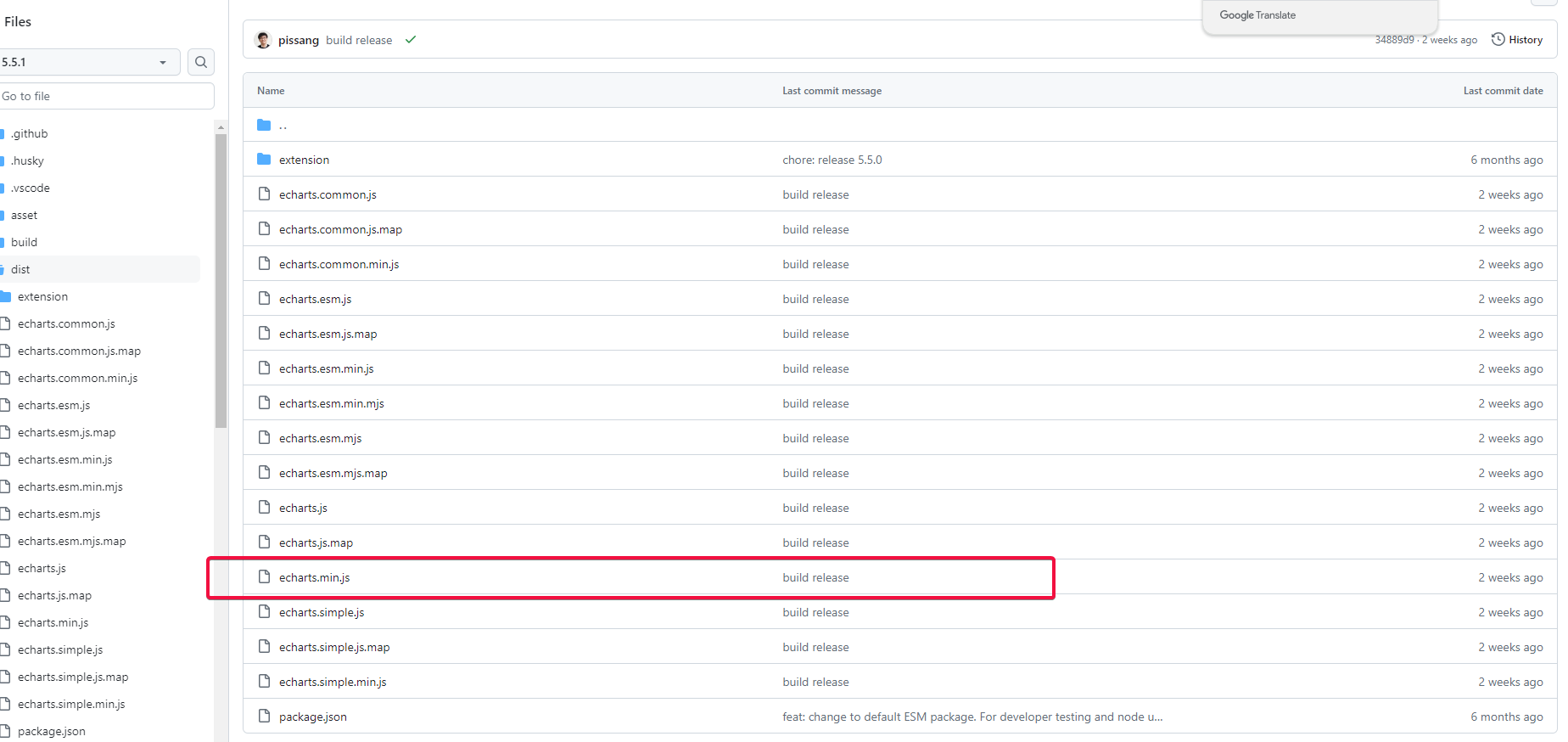The width and height of the screenshot is (1568, 742).
Task: Open echarts.esm.min.mjs in the file table
Action: pyautogui.click(x=332, y=403)
